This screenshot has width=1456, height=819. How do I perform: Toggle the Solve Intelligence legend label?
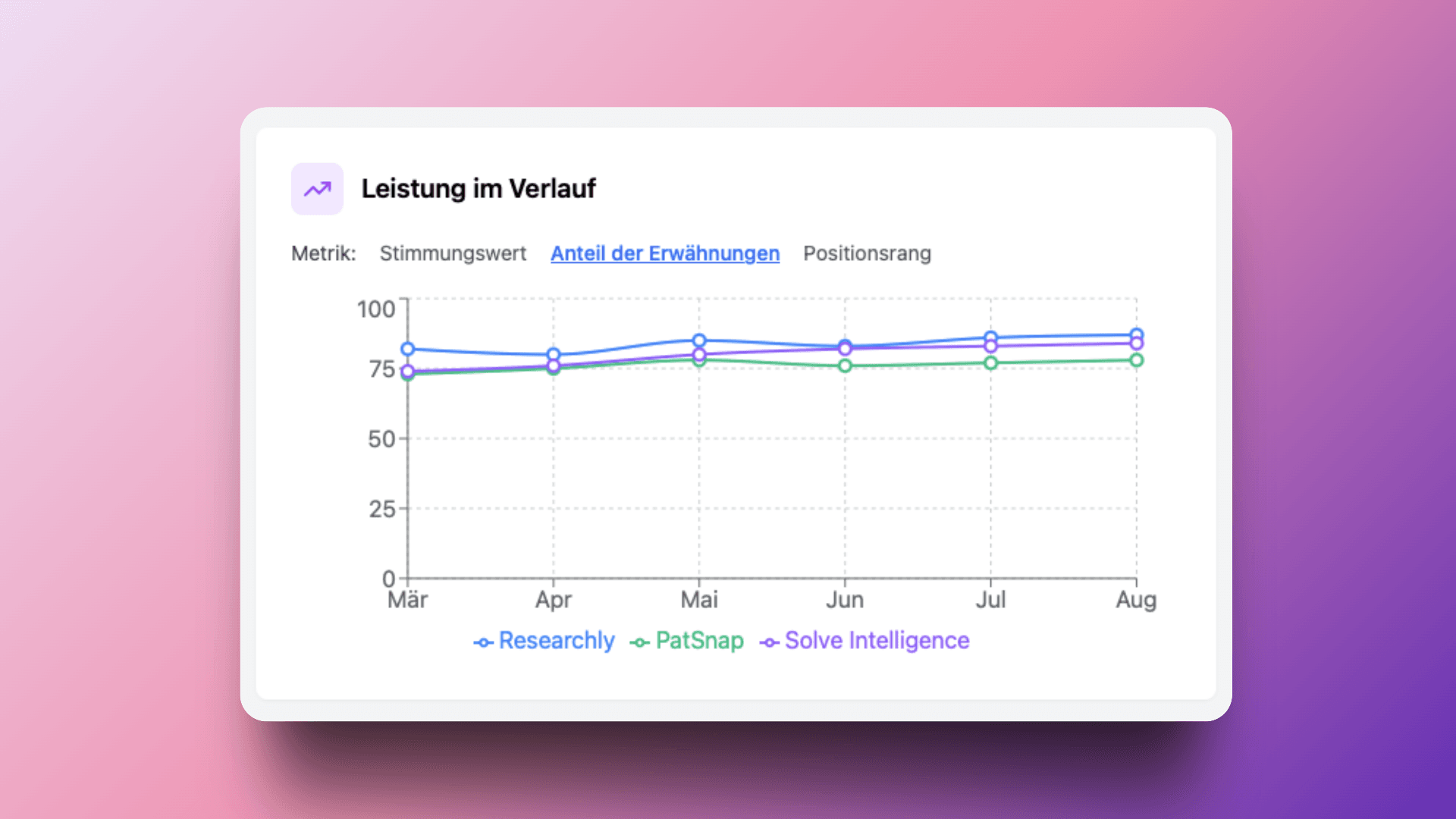(877, 641)
